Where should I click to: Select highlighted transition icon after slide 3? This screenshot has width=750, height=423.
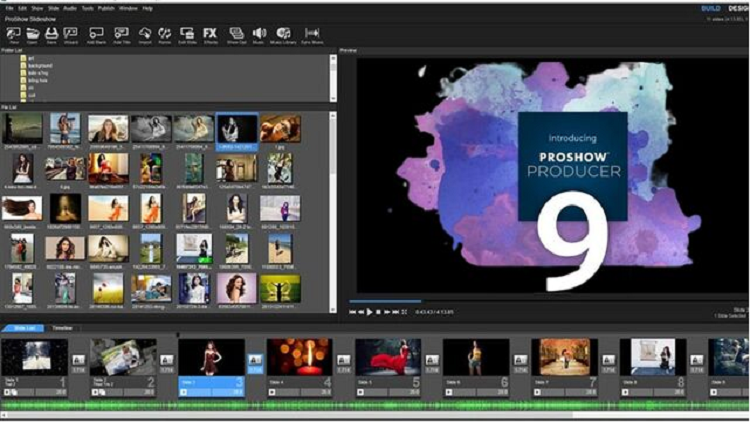[x=255, y=360]
